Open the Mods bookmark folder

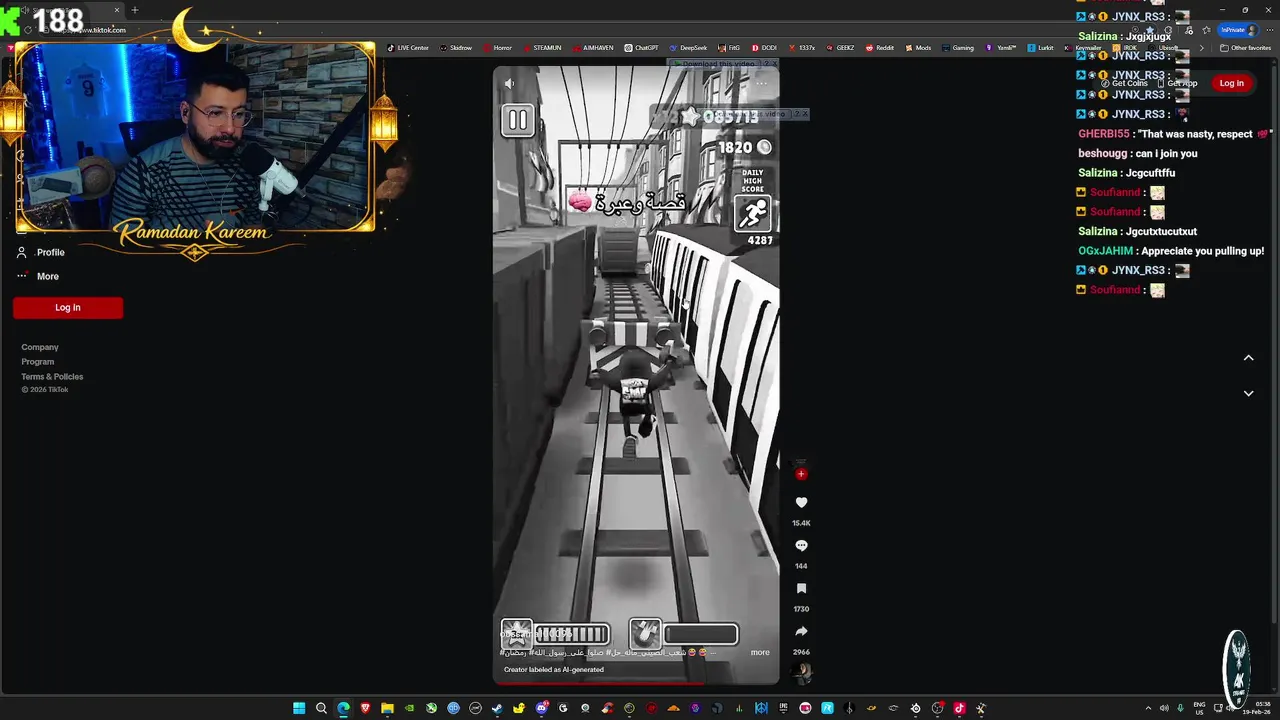pyautogui.click(x=918, y=47)
